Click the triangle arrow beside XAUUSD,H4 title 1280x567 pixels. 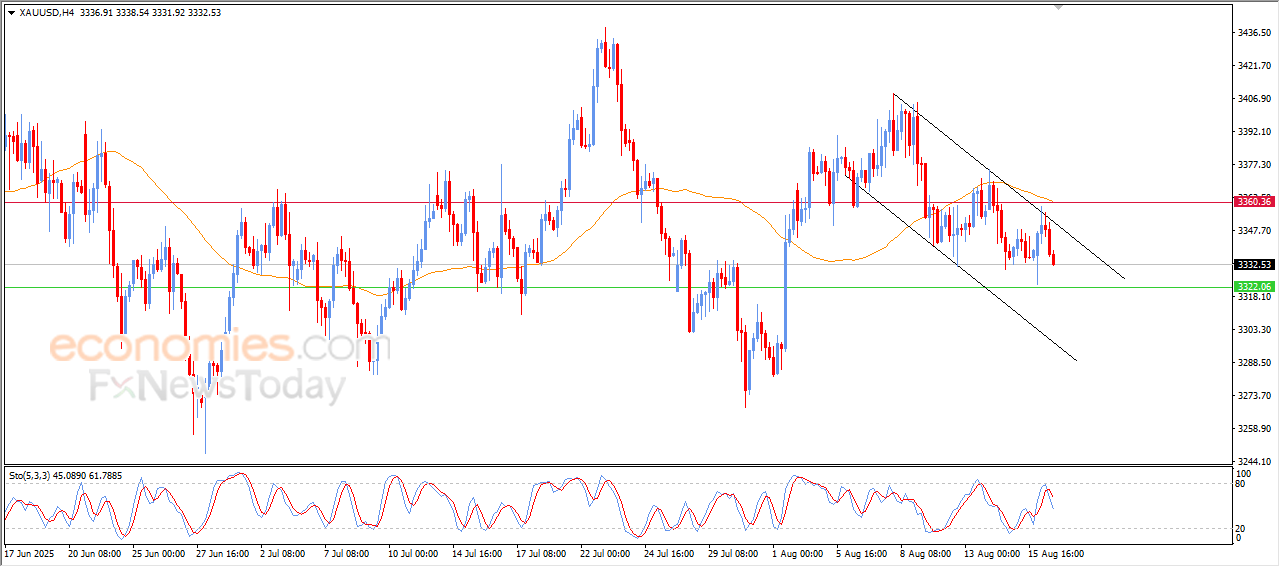(x=11, y=13)
